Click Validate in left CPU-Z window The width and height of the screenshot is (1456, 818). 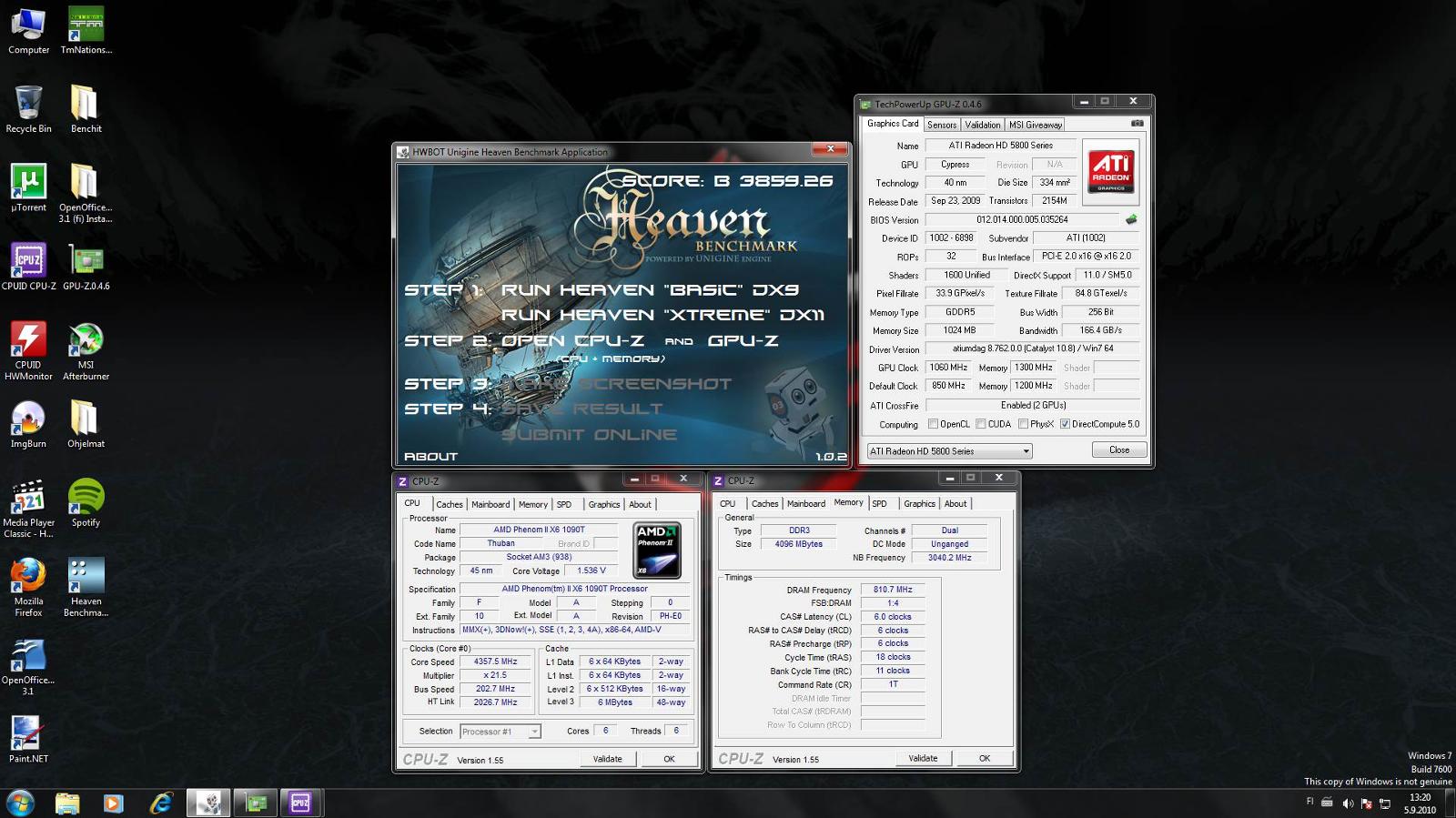point(608,759)
